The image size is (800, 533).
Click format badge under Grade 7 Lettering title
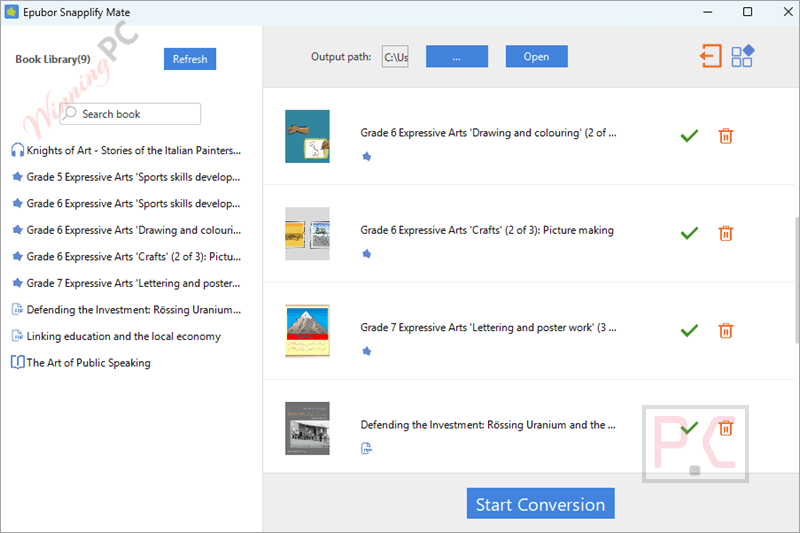(x=366, y=351)
